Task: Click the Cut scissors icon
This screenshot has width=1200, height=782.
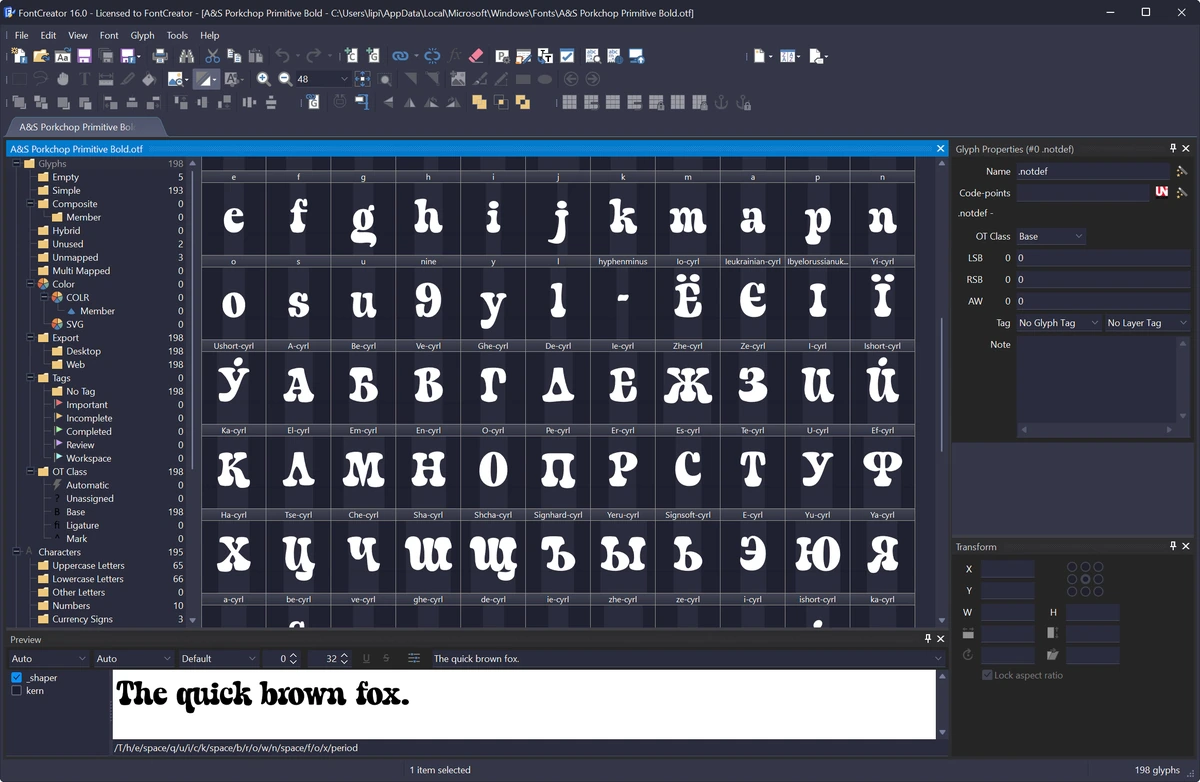Action: tap(212, 56)
